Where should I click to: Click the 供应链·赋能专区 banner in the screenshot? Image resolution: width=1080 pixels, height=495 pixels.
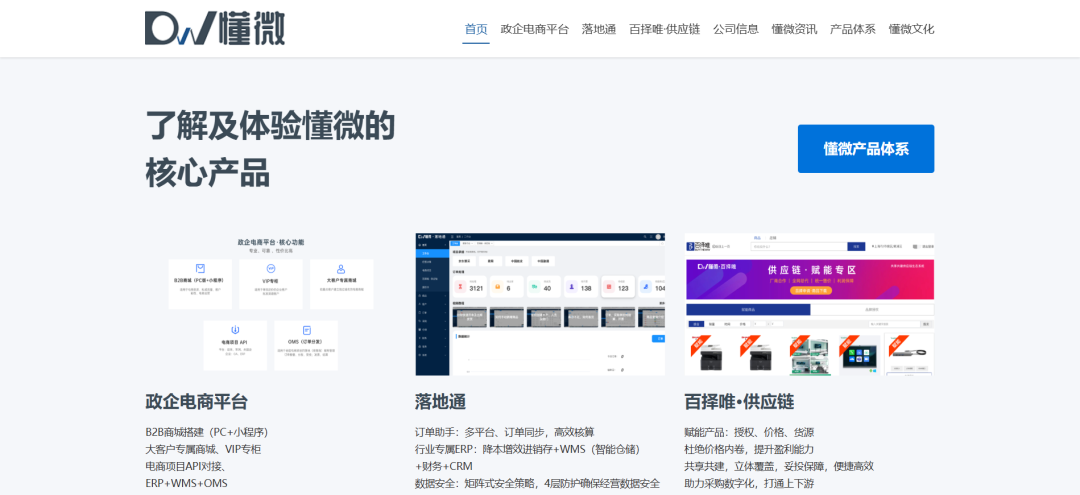(809, 279)
